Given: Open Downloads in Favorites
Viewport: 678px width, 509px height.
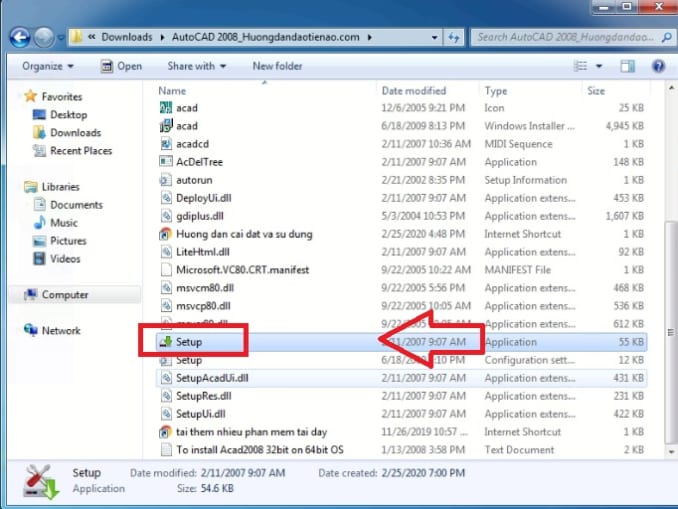Looking at the screenshot, I should pyautogui.click(x=76, y=133).
